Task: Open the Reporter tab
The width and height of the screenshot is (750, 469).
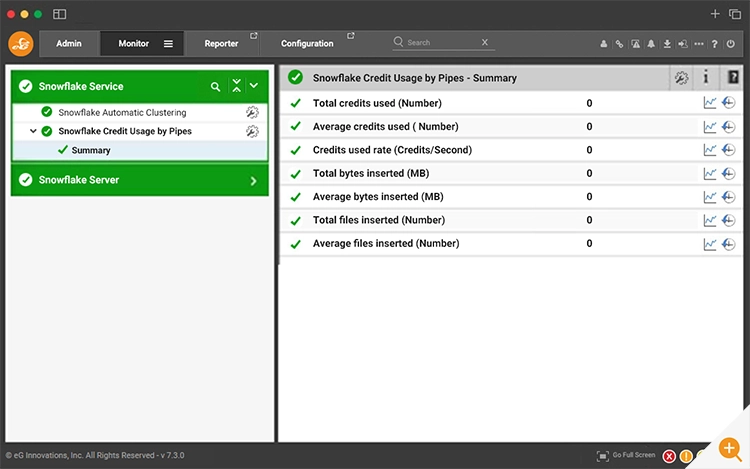Action: point(221,44)
